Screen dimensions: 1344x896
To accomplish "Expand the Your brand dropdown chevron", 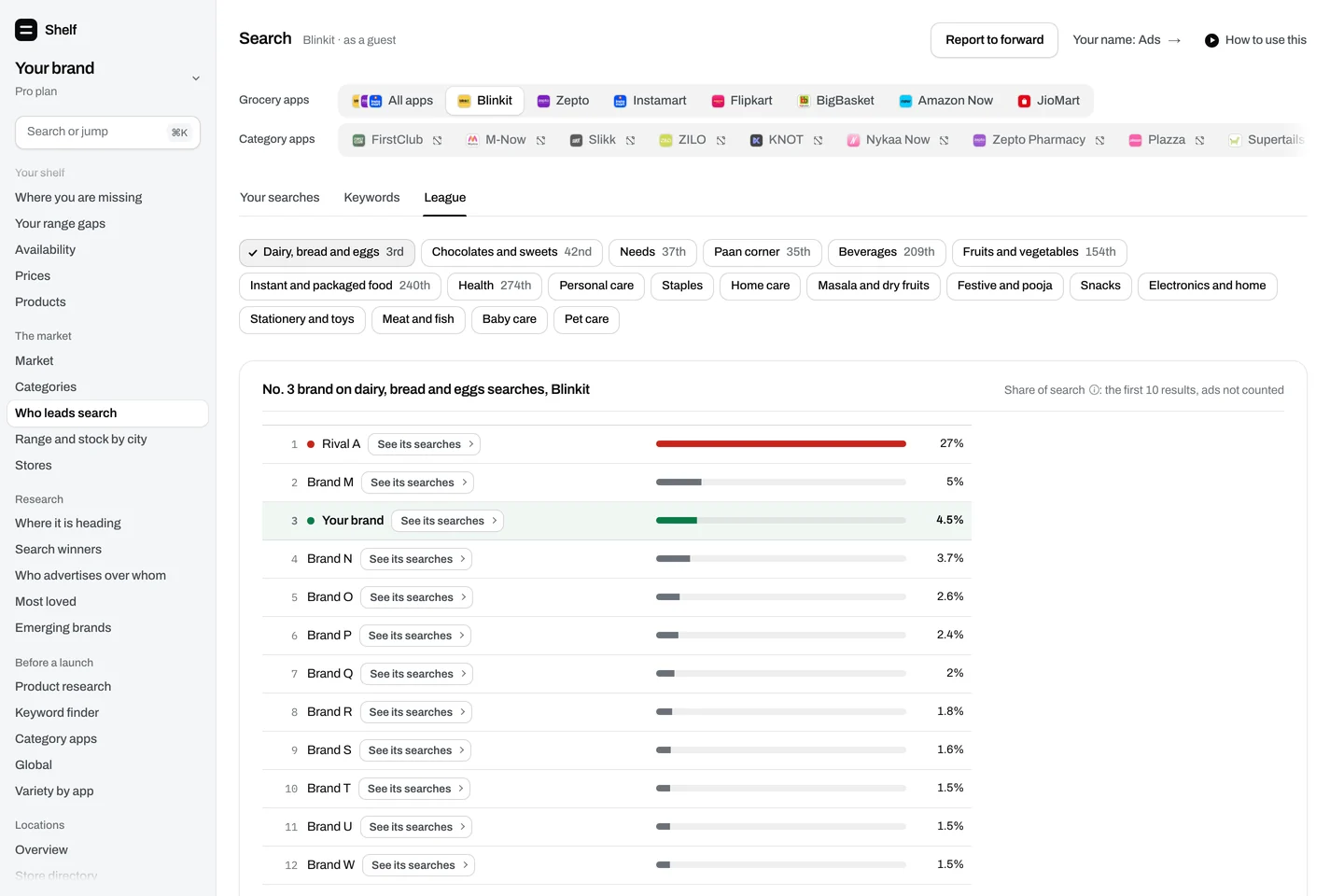I will pos(196,78).
